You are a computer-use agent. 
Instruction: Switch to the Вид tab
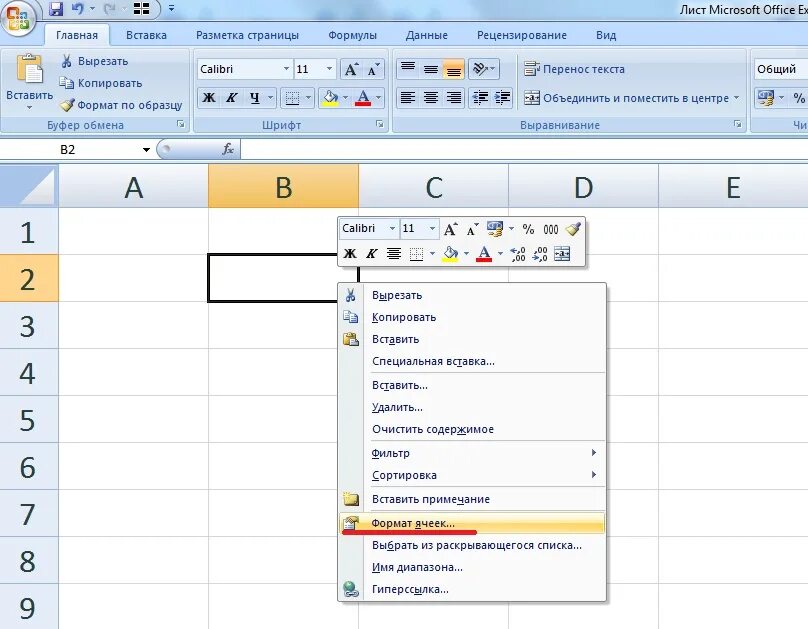pyautogui.click(x=606, y=36)
